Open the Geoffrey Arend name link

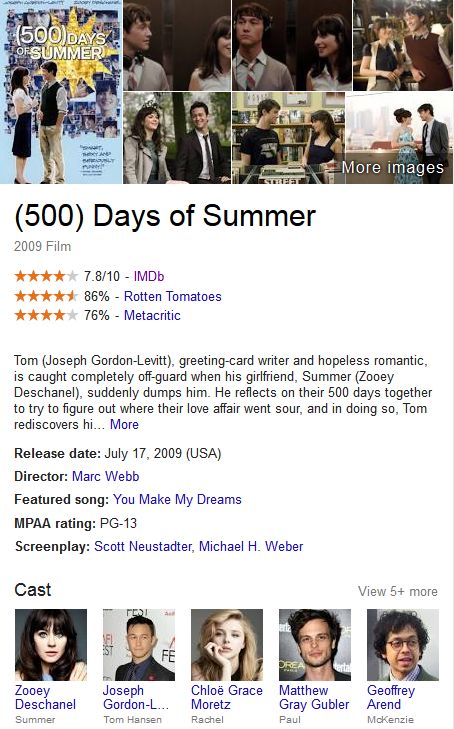click(x=391, y=697)
